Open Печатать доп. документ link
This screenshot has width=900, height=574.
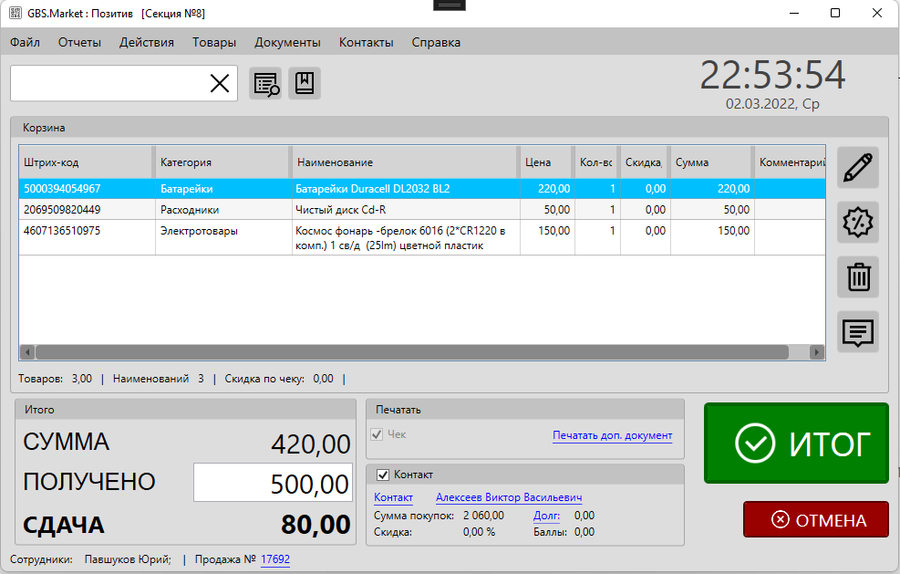click(612, 436)
